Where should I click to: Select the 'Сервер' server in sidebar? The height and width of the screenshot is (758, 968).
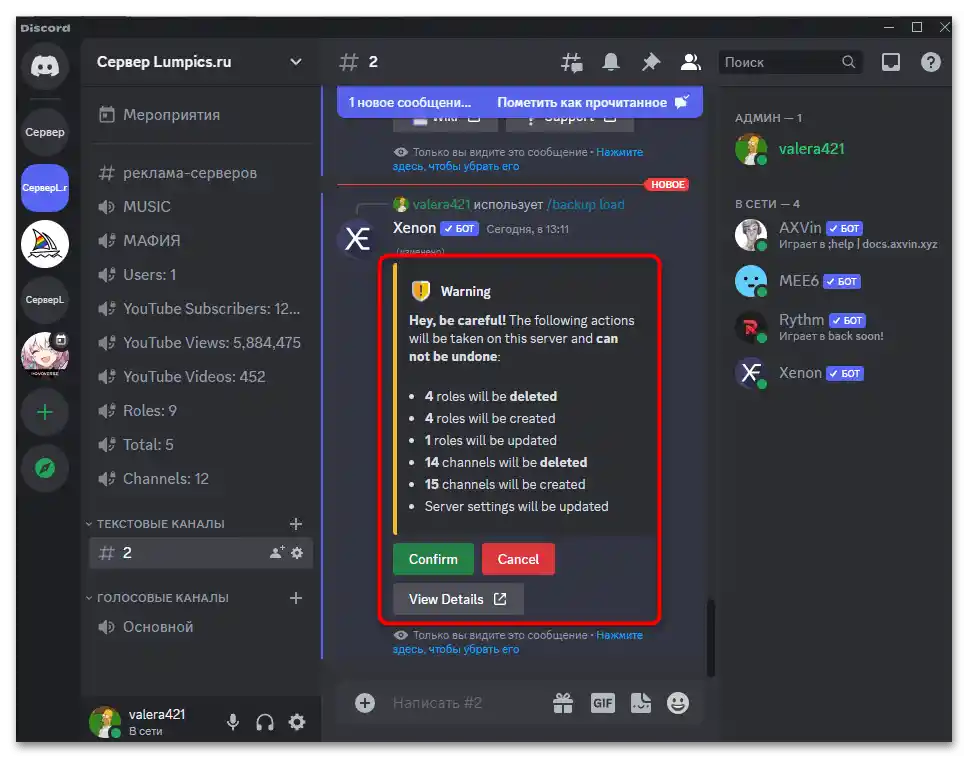coord(45,132)
